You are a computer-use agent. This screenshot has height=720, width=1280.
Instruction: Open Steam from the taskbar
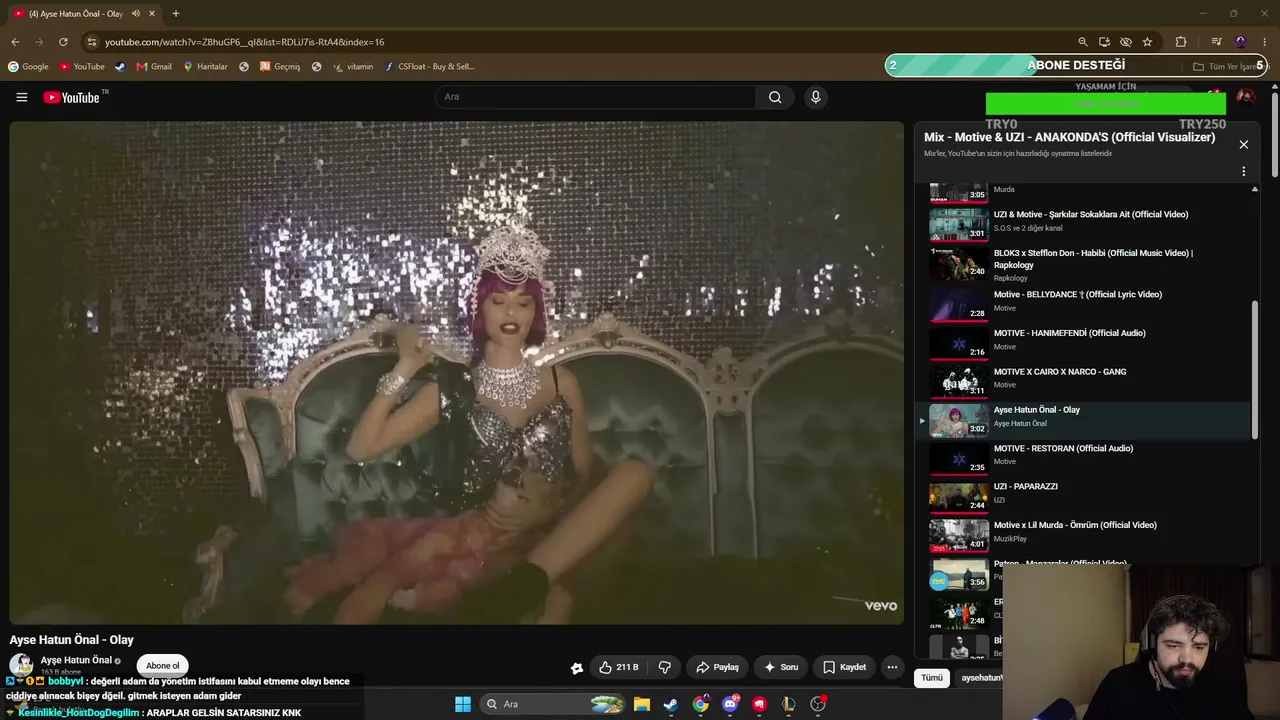pos(671,704)
